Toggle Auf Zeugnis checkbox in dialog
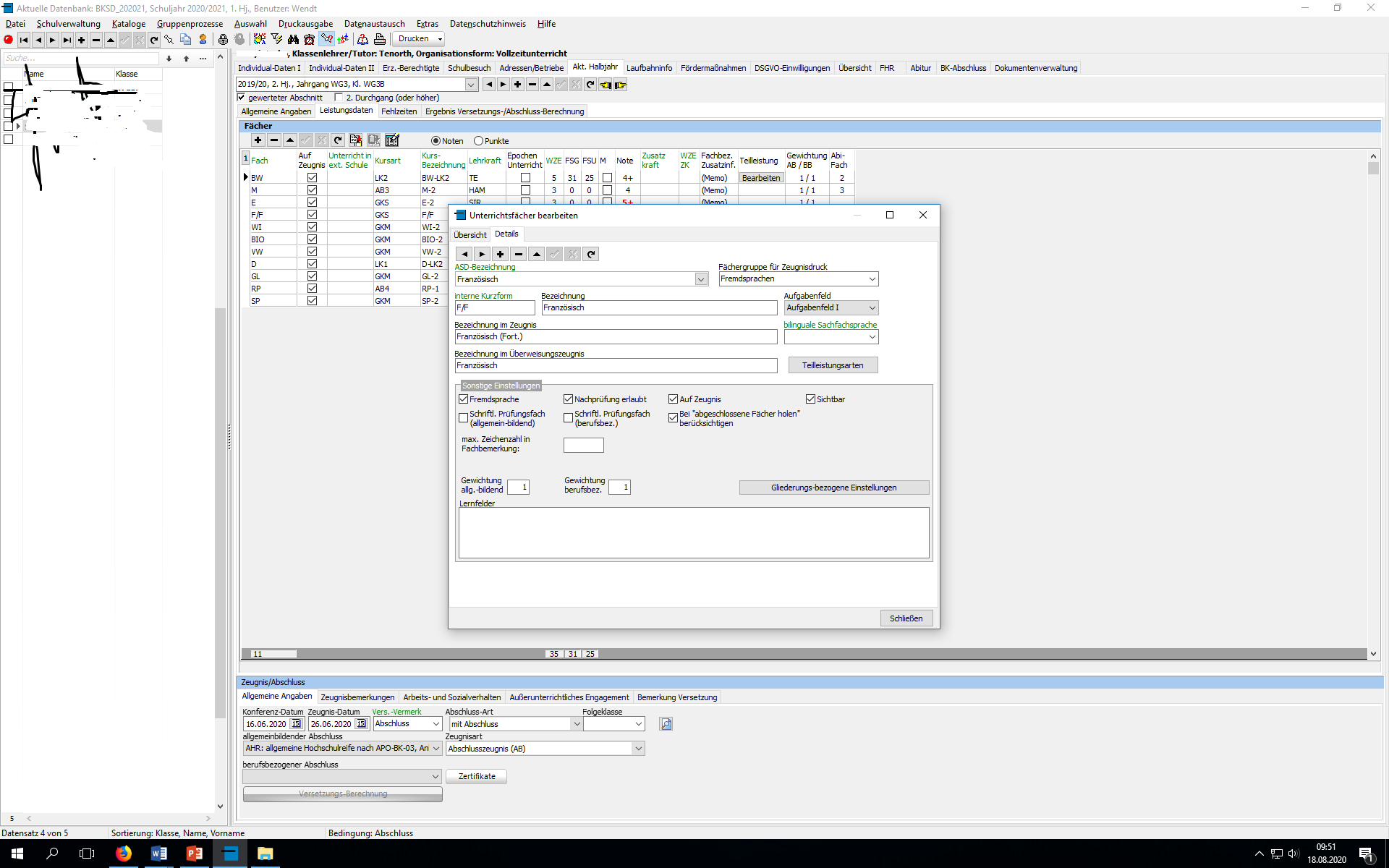This screenshot has width=1389, height=868. coord(674,399)
